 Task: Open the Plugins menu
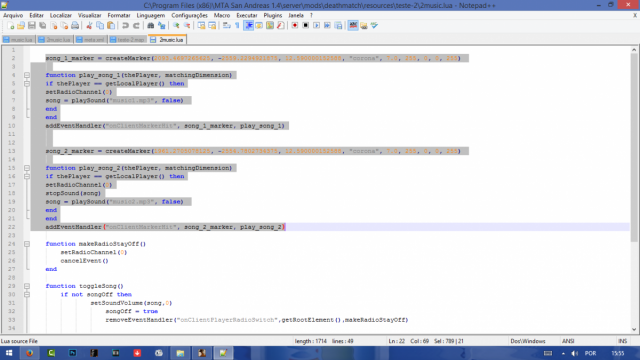click(273, 16)
